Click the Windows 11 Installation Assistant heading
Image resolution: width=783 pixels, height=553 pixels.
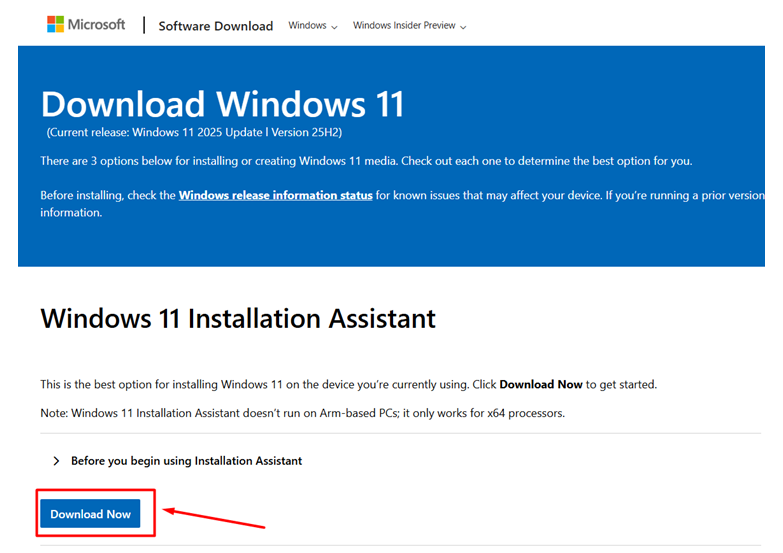point(238,319)
